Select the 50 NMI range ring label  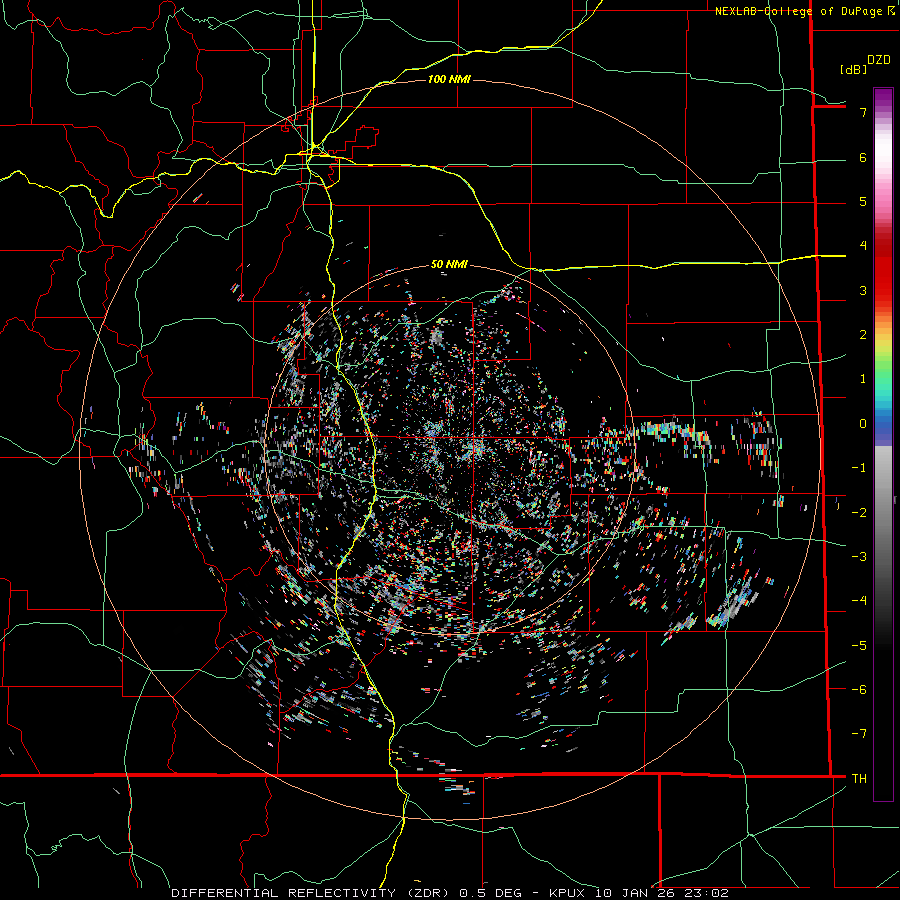[449, 264]
